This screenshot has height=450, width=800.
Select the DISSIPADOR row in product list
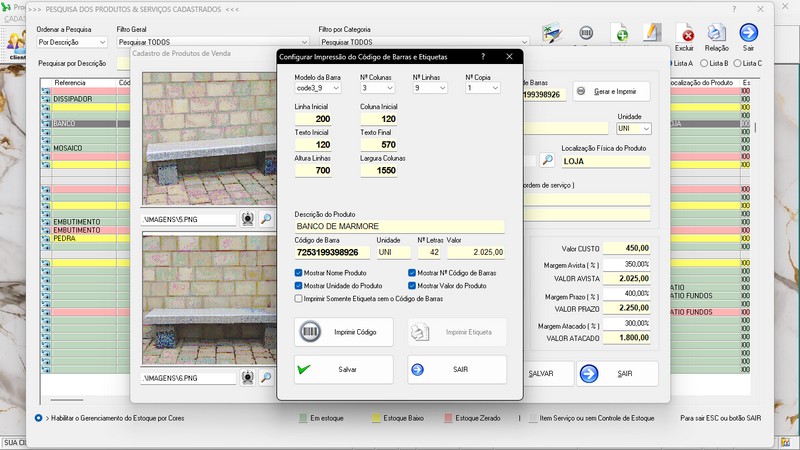click(73, 99)
